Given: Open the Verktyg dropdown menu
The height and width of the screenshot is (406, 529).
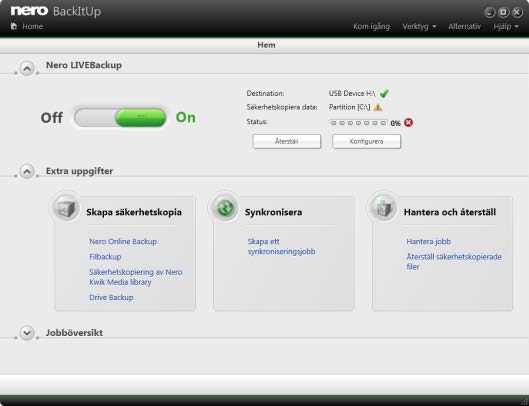Looking at the screenshot, I should click(x=419, y=26).
